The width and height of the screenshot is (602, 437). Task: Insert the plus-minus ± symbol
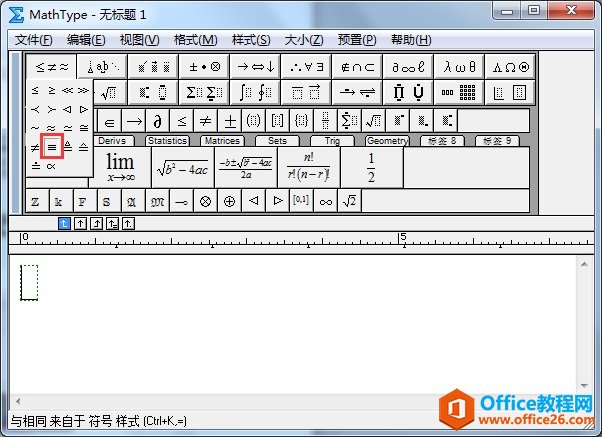coord(230,121)
